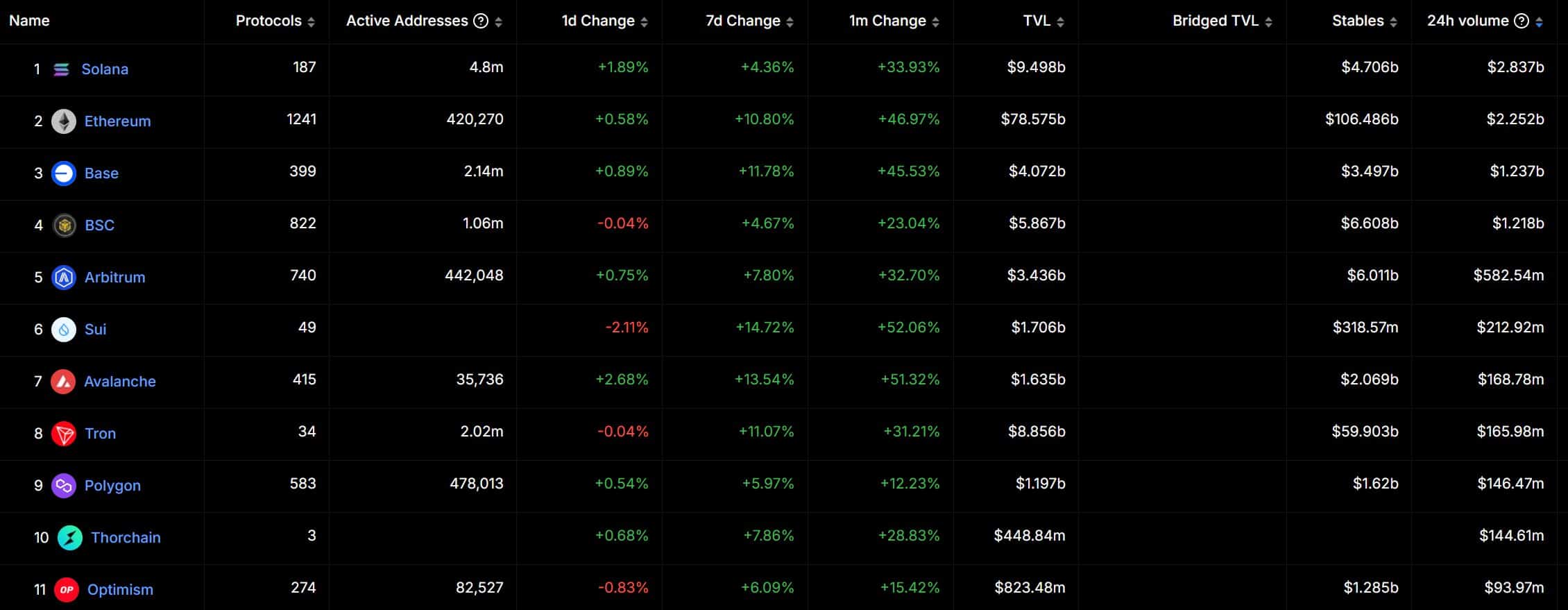Open the Optimism chain link
Viewport: 1568px width, 610px height.
(120, 590)
